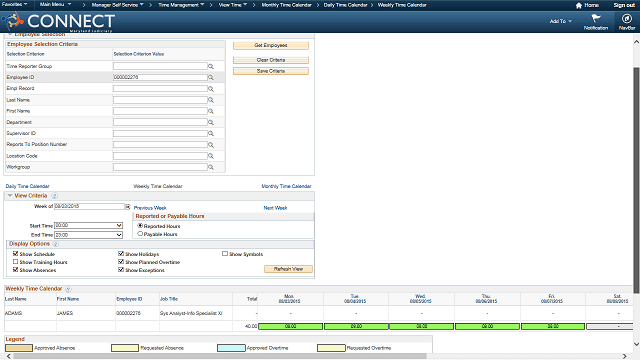The height and width of the screenshot is (360, 640).
Task: Click Requested Absence legend swatch
Action: [125, 348]
